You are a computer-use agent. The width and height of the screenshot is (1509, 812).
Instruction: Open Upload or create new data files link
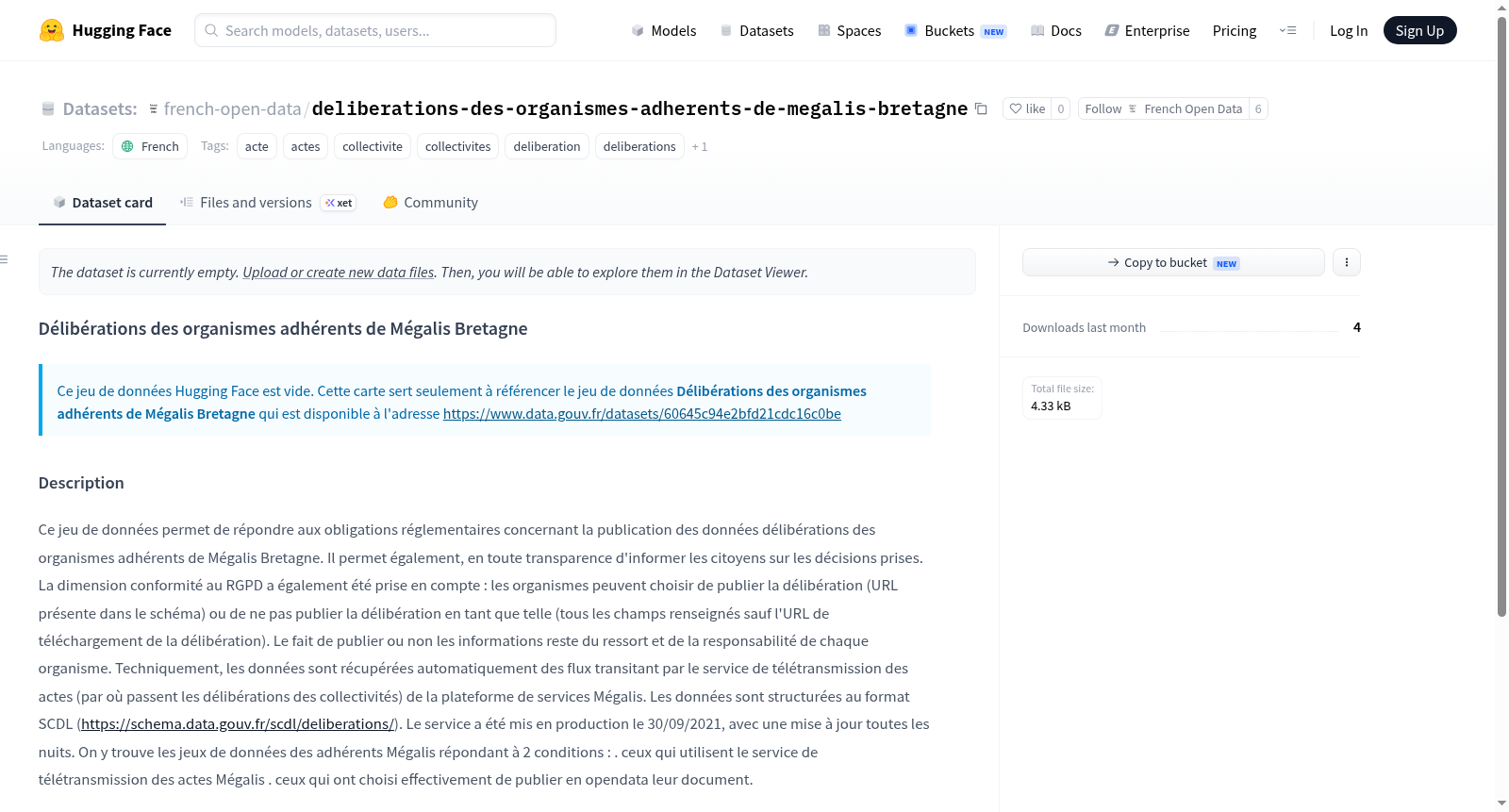[339, 272]
